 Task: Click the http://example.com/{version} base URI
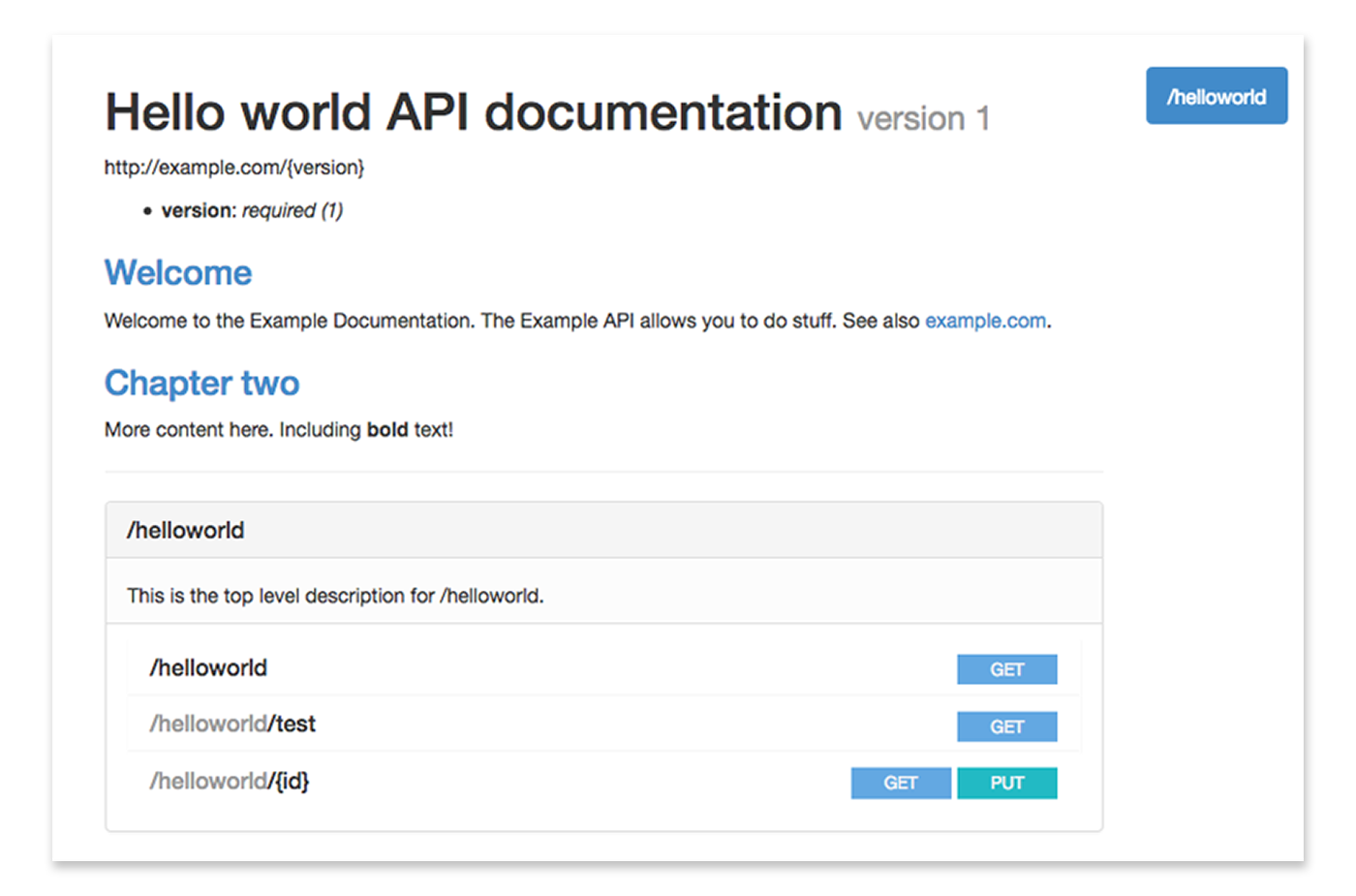(233, 167)
